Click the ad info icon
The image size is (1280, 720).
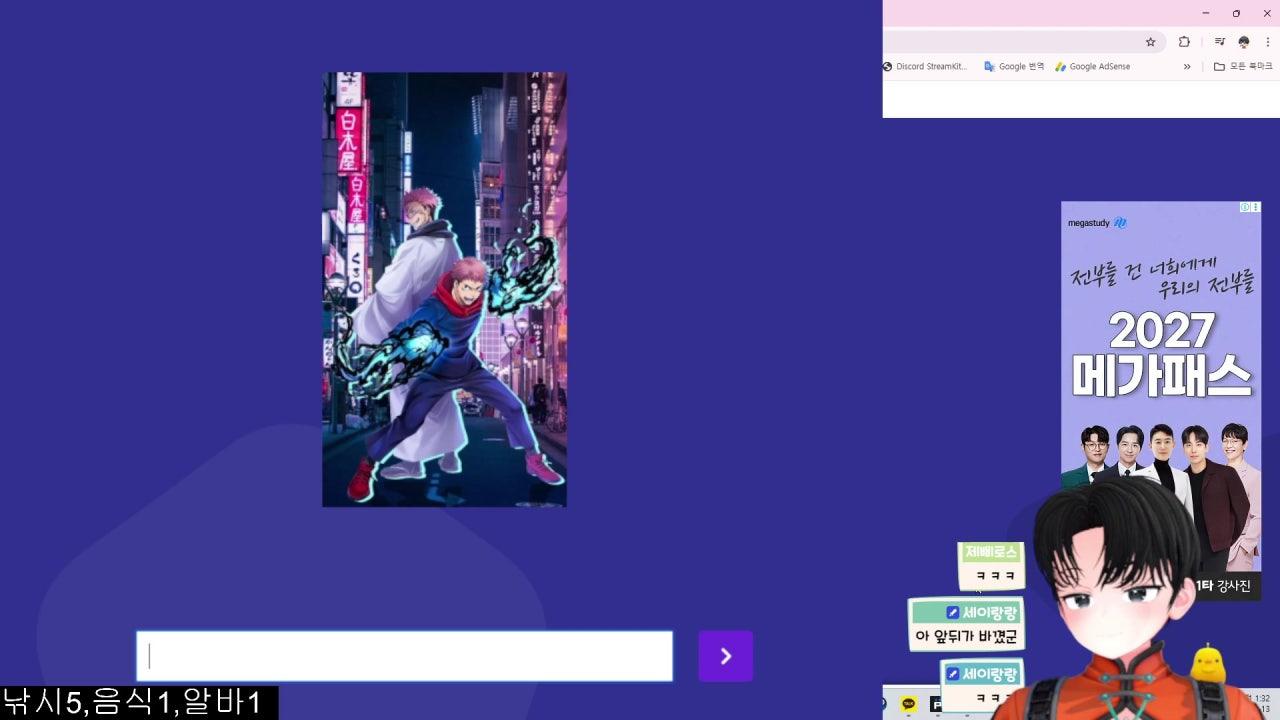pyautogui.click(x=1245, y=207)
